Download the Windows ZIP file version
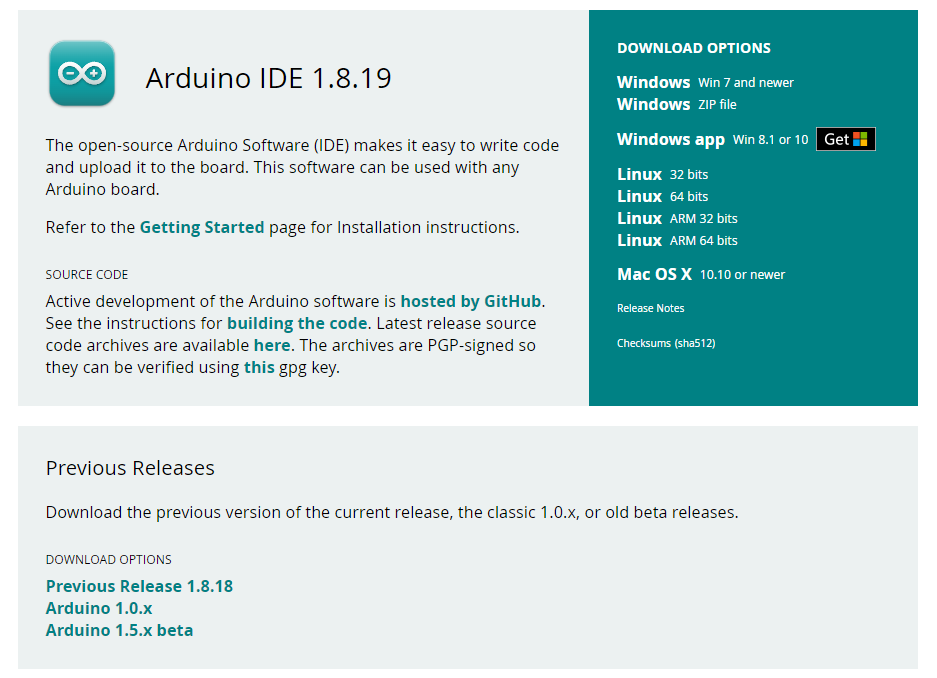This screenshot has width=937, height=678. tap(653, 104)
